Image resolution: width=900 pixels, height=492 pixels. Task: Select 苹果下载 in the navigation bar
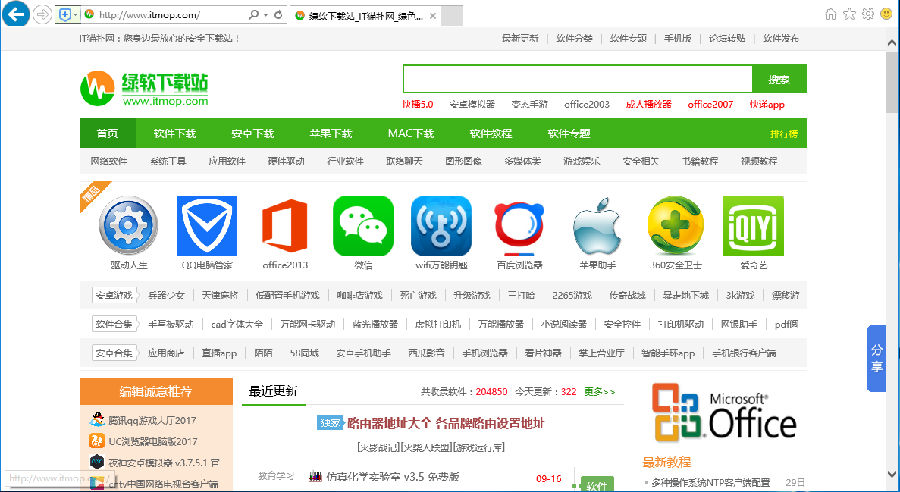click(330, 133)
